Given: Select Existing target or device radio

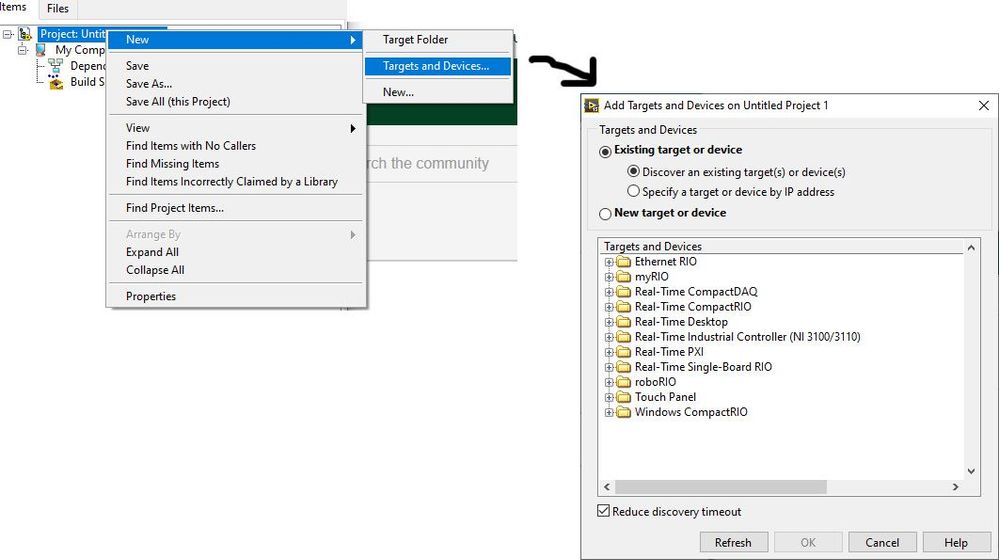Looking at the screenshot, I should (605, 152).
